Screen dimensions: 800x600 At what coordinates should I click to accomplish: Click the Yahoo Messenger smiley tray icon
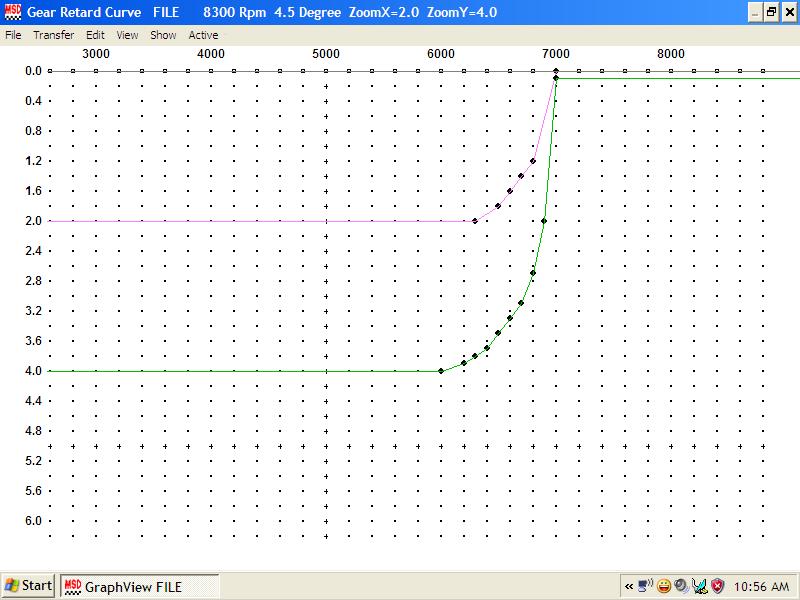click(663, 586)
